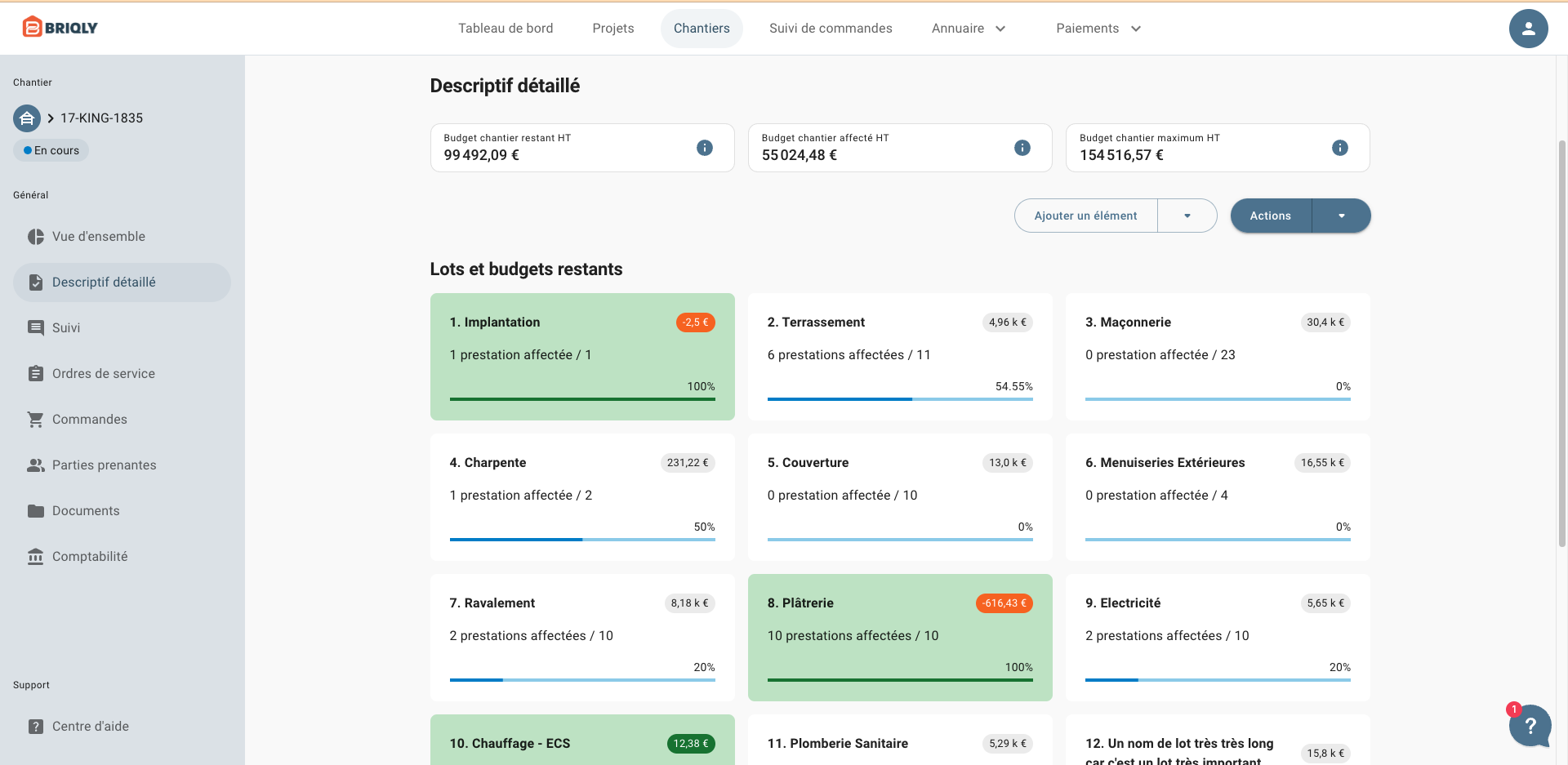Show info for Budget chantier affecté HT
The width and height of the screenshot is (1568, 765).
1022,148
